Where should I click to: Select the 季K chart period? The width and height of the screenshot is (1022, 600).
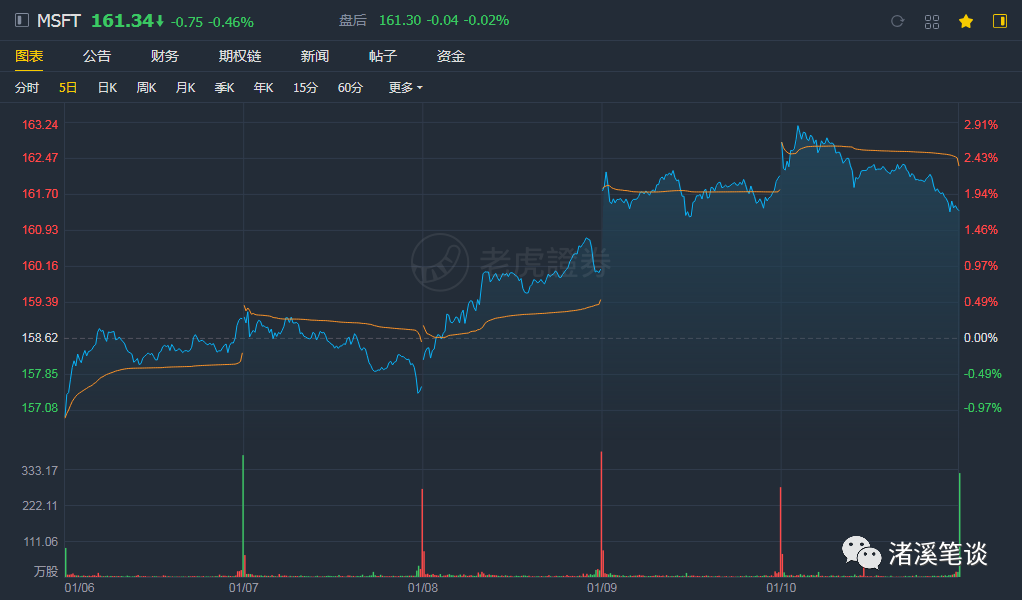(225, 87)
